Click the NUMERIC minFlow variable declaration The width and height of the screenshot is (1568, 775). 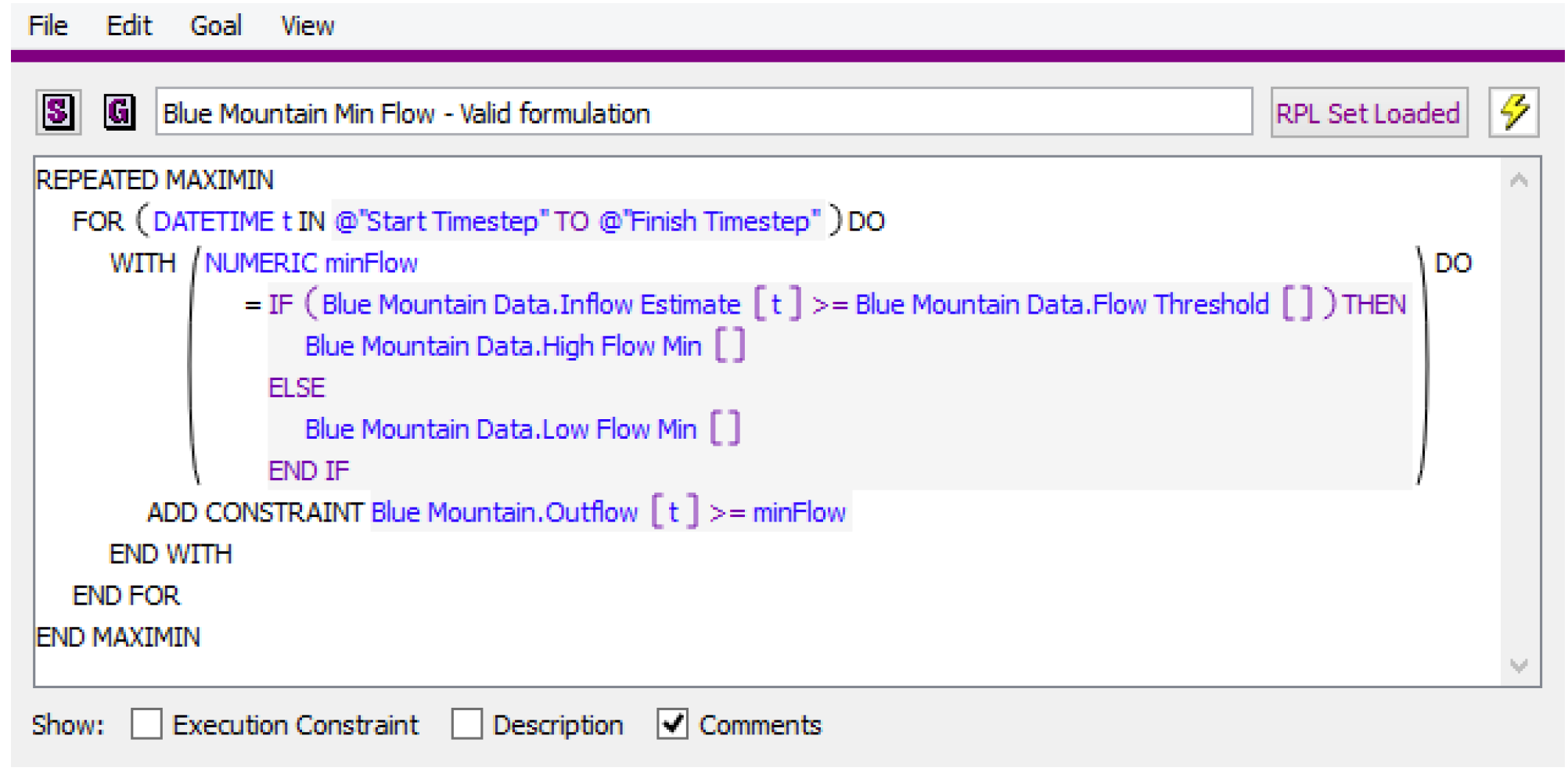(x=311, y=264)
